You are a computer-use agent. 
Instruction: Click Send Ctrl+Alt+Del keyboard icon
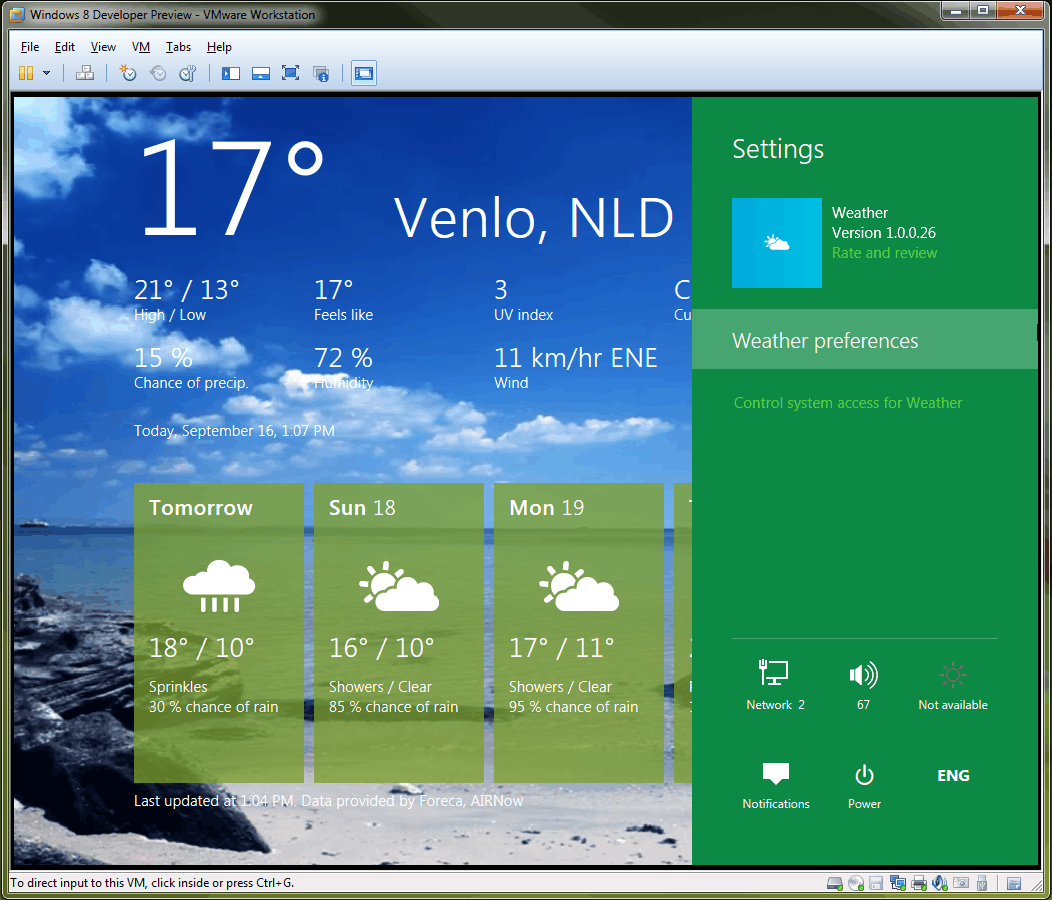tap(85, 73)
